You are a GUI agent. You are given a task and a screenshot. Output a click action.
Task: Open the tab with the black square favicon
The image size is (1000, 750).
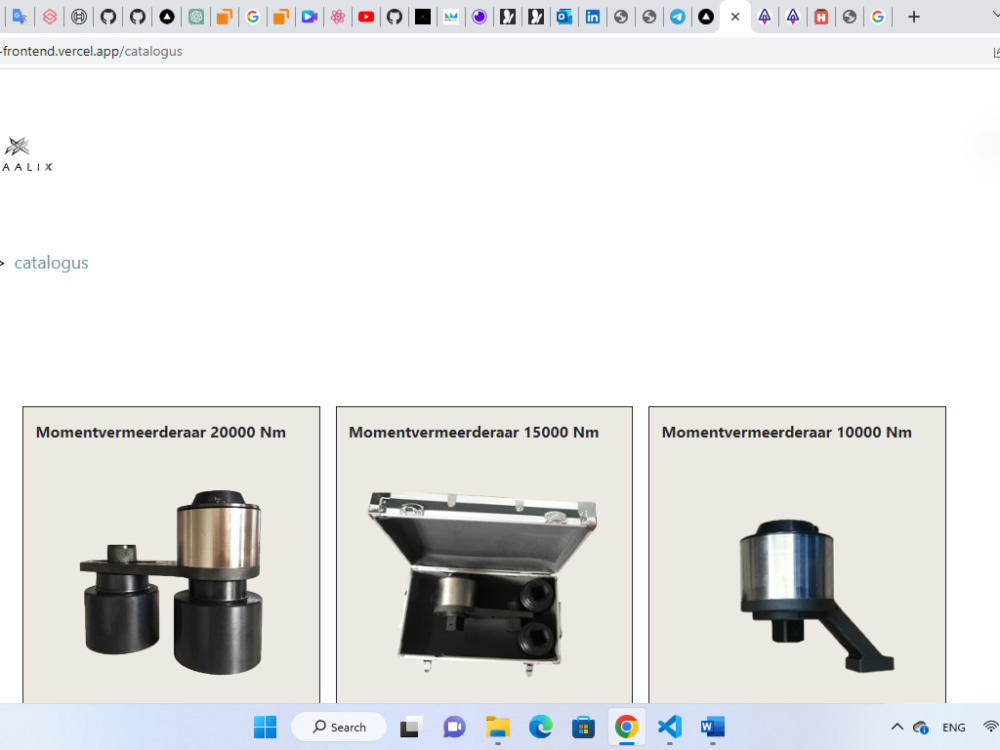(423, 17)
